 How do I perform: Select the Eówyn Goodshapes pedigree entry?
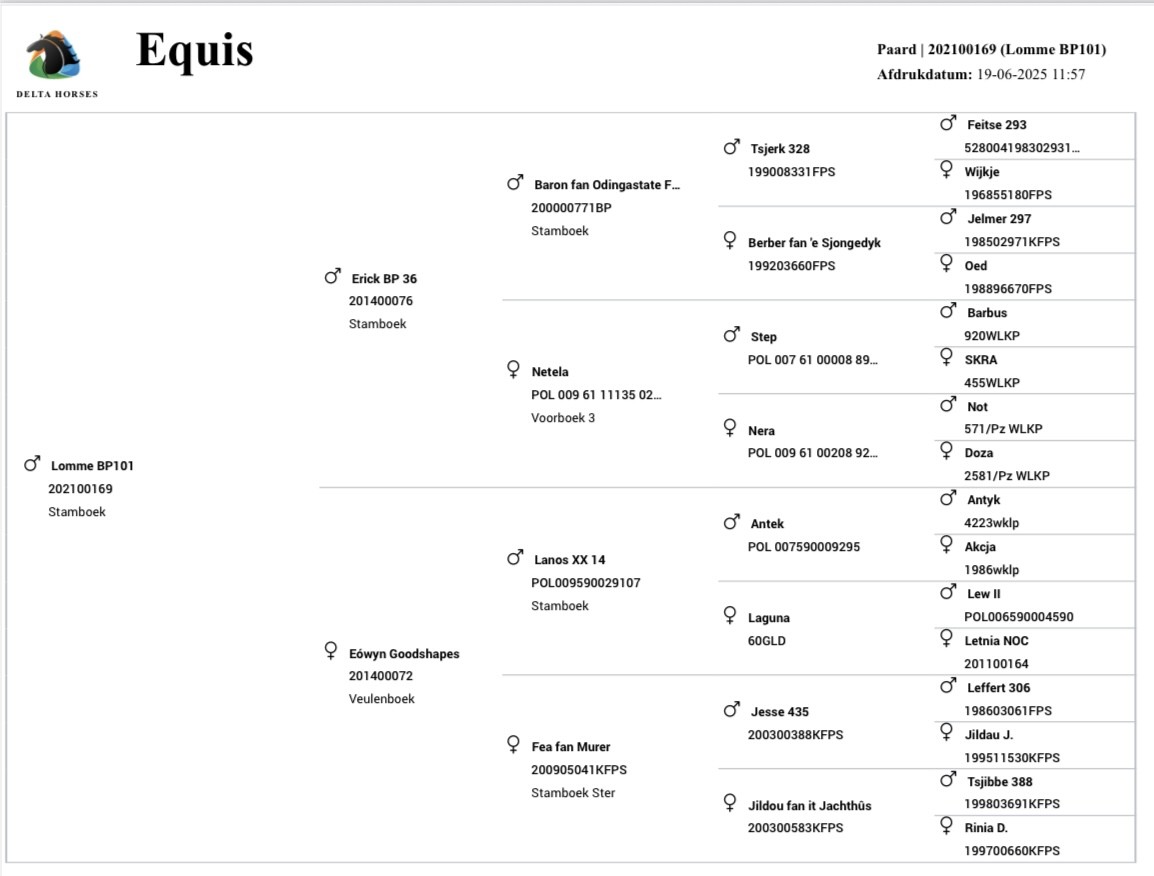coord(404,654)
